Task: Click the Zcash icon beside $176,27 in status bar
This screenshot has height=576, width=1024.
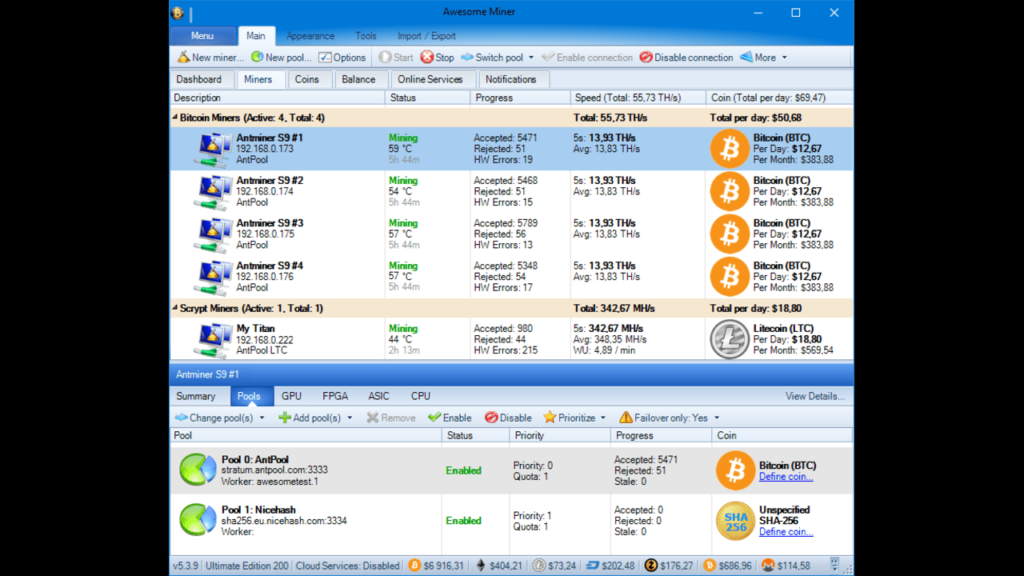Action: 650,566
